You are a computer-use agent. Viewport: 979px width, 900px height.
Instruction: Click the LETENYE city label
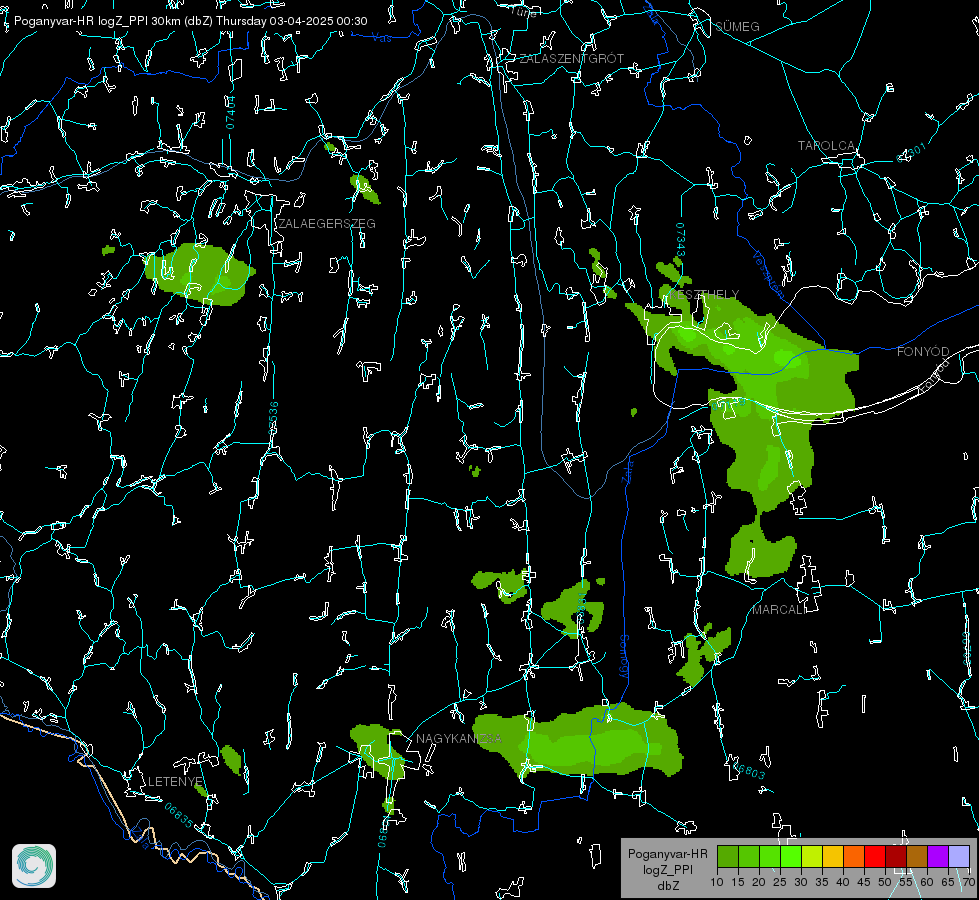(175, 782)
